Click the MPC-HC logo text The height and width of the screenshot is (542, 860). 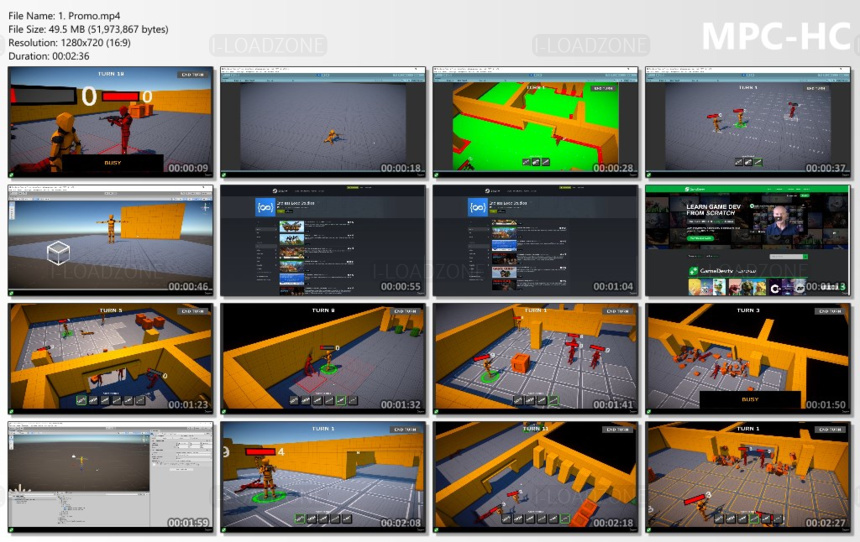pos(776,37)
